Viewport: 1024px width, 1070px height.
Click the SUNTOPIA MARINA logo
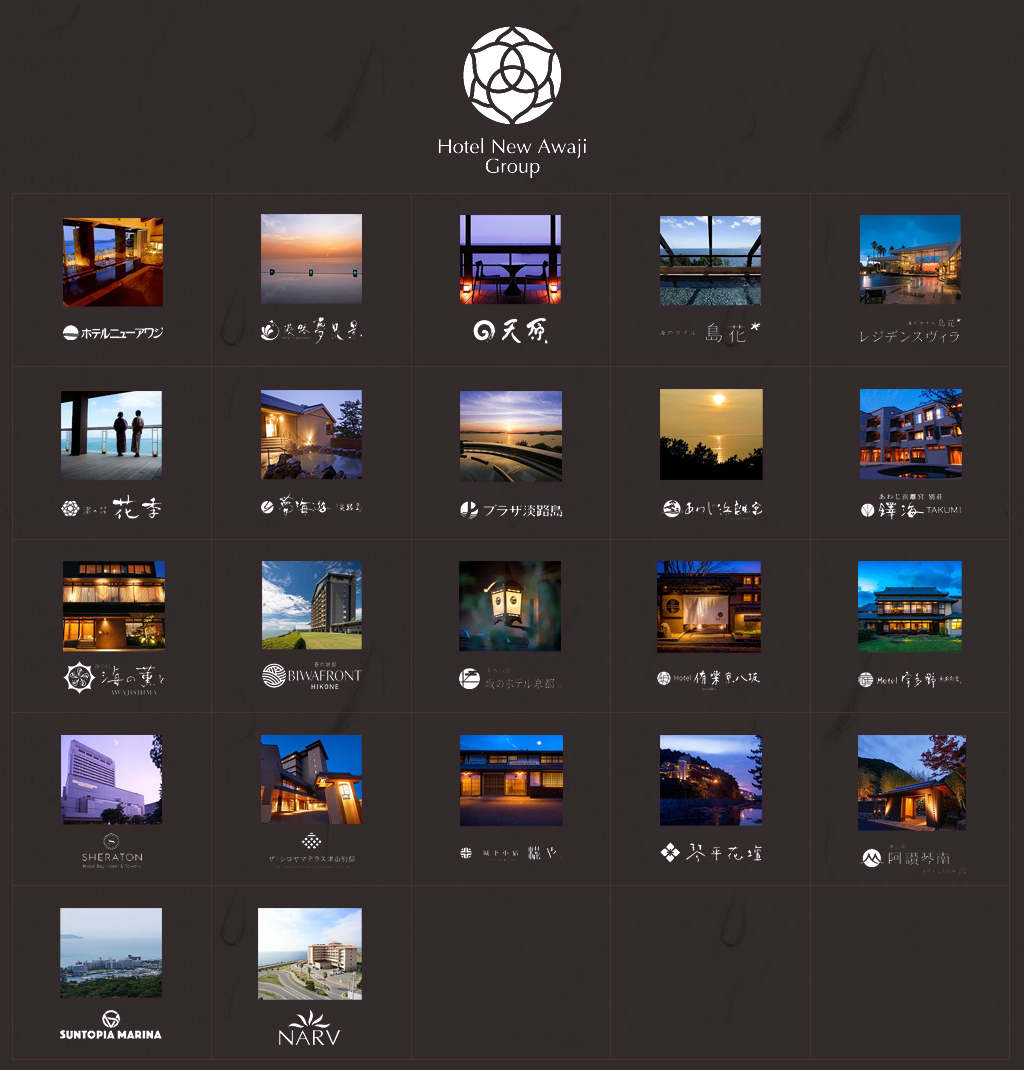click(111, 1025)
